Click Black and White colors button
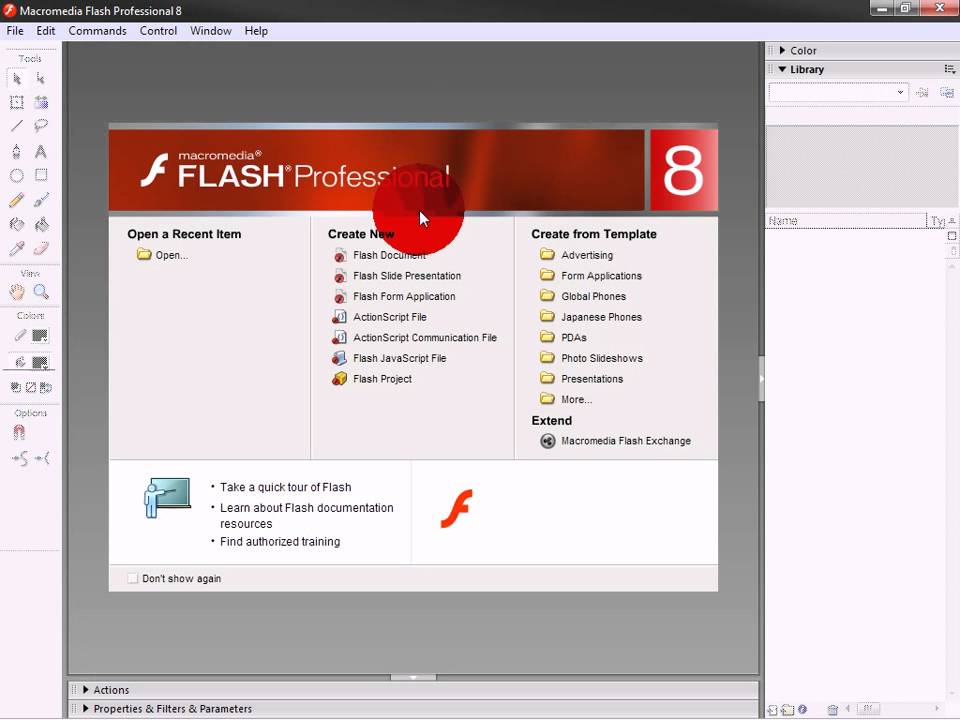The height and width of the screenshot is (720, 960). click(15, 388)
